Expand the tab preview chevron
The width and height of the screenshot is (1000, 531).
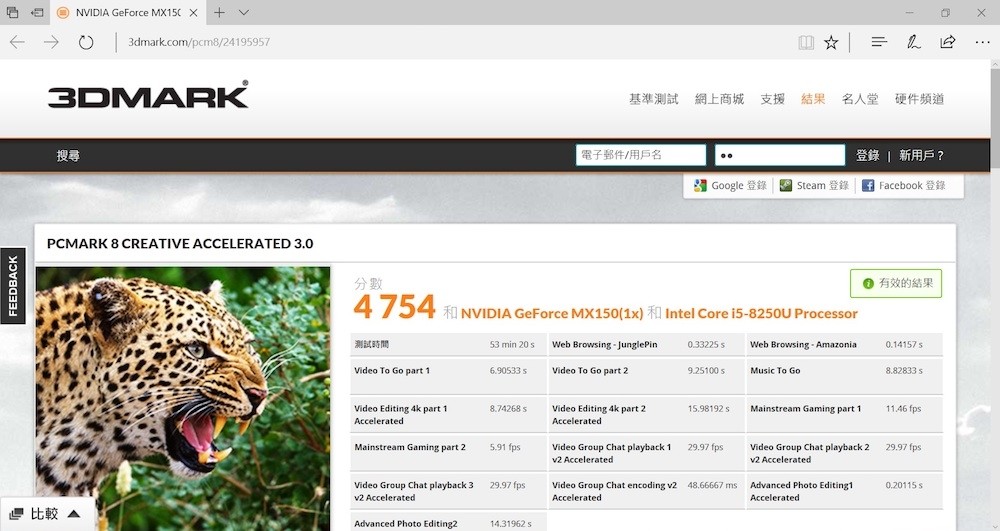tap(244, 12)
